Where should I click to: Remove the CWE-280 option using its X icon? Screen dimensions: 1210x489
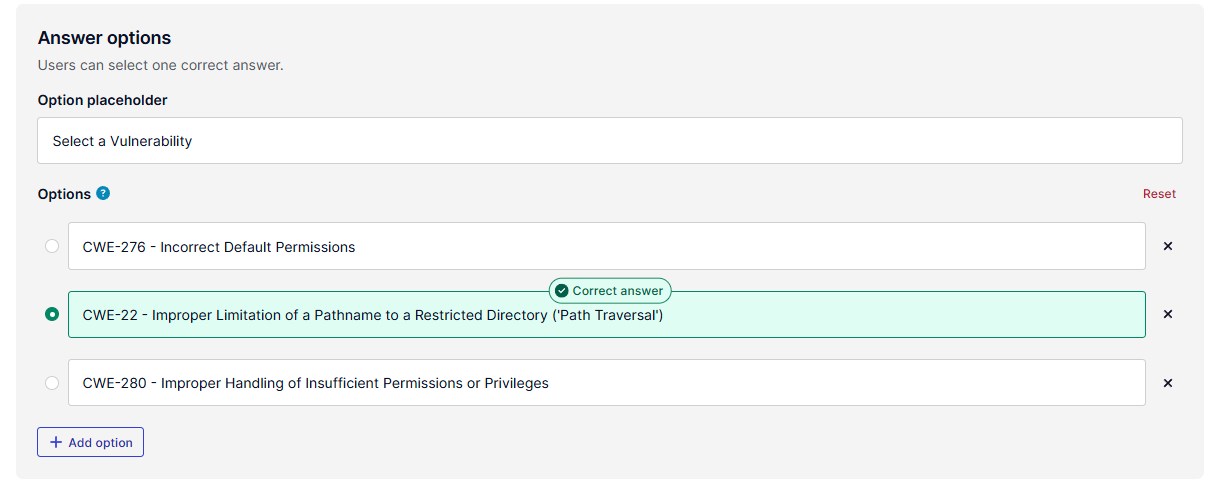point(1168,383)
